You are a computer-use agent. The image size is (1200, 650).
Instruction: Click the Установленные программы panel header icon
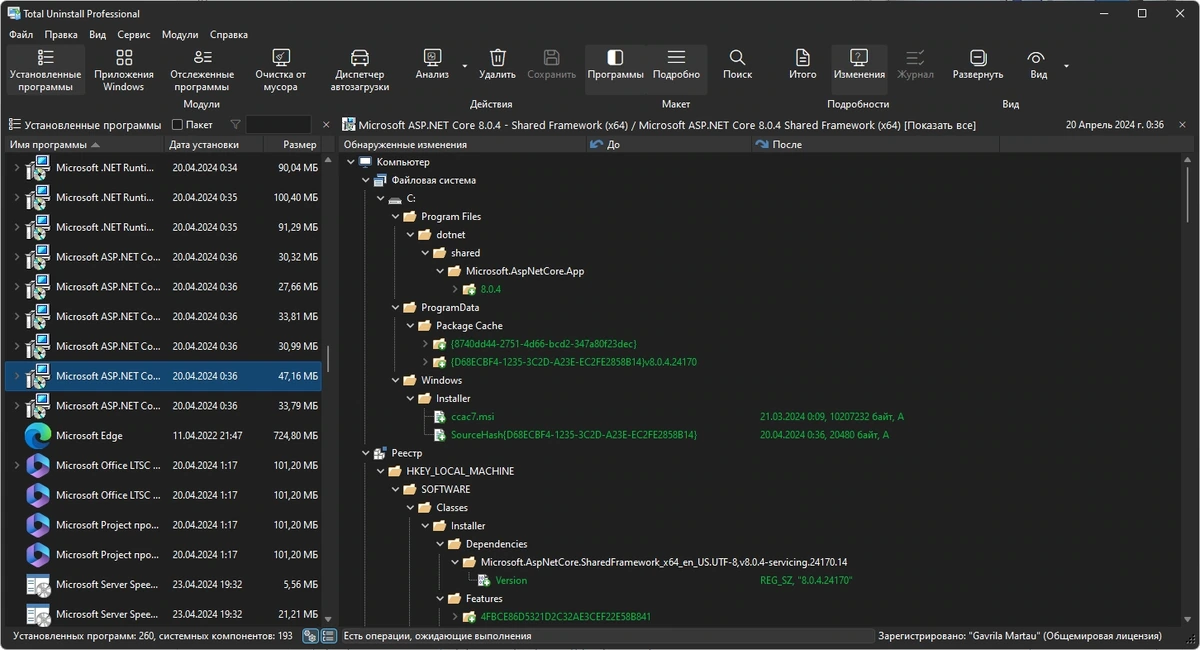pos(15,125)
